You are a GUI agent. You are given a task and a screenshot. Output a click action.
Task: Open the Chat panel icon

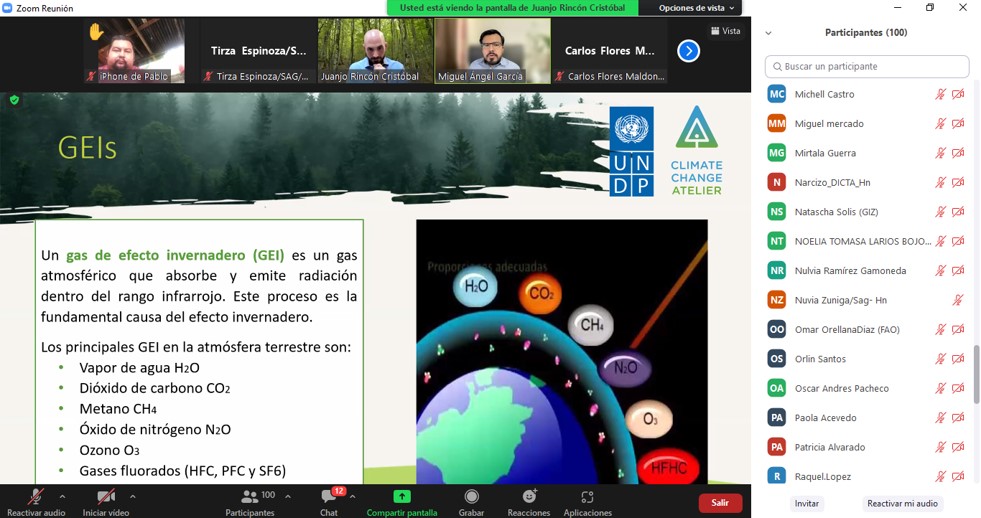tap(328, 497)
